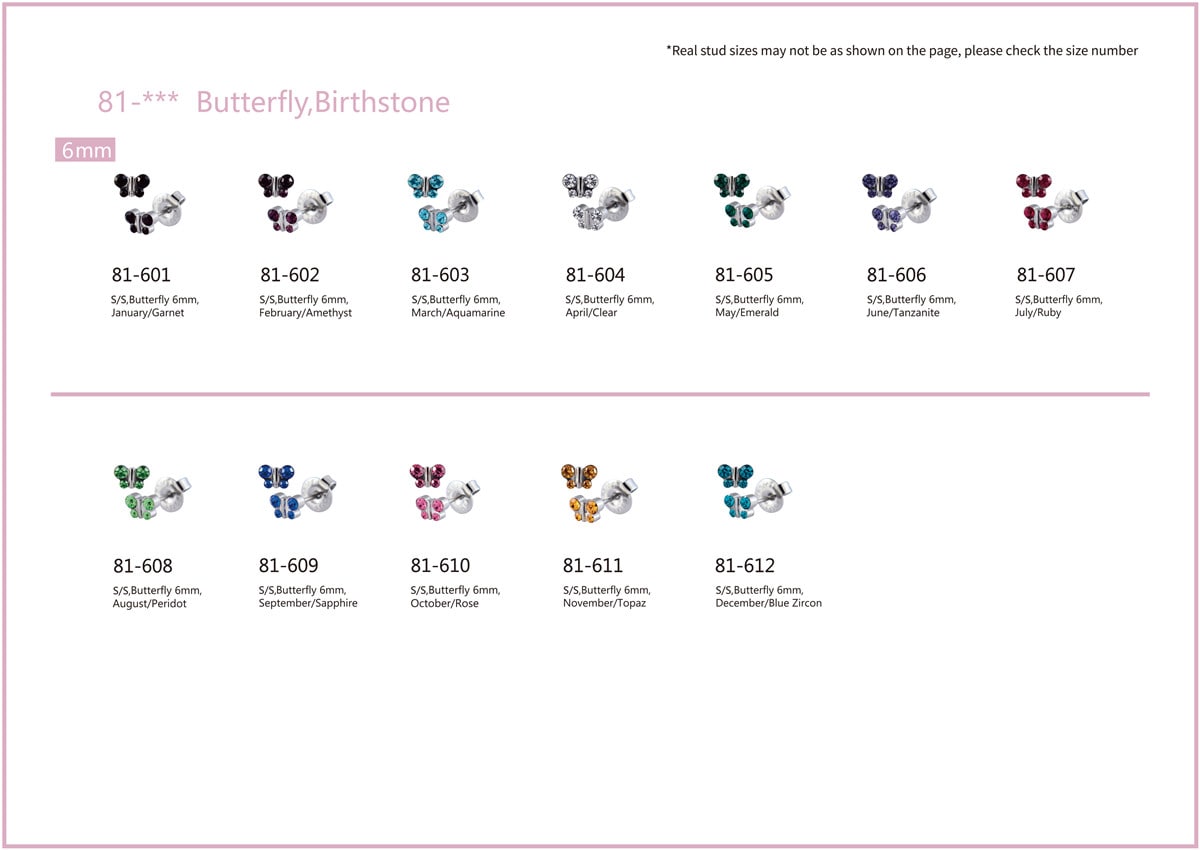The width and height of the screenshot is (1200, 850).
Task: Pick the December Blue Zircon butterfly image
Action: (x=756, y=493)
